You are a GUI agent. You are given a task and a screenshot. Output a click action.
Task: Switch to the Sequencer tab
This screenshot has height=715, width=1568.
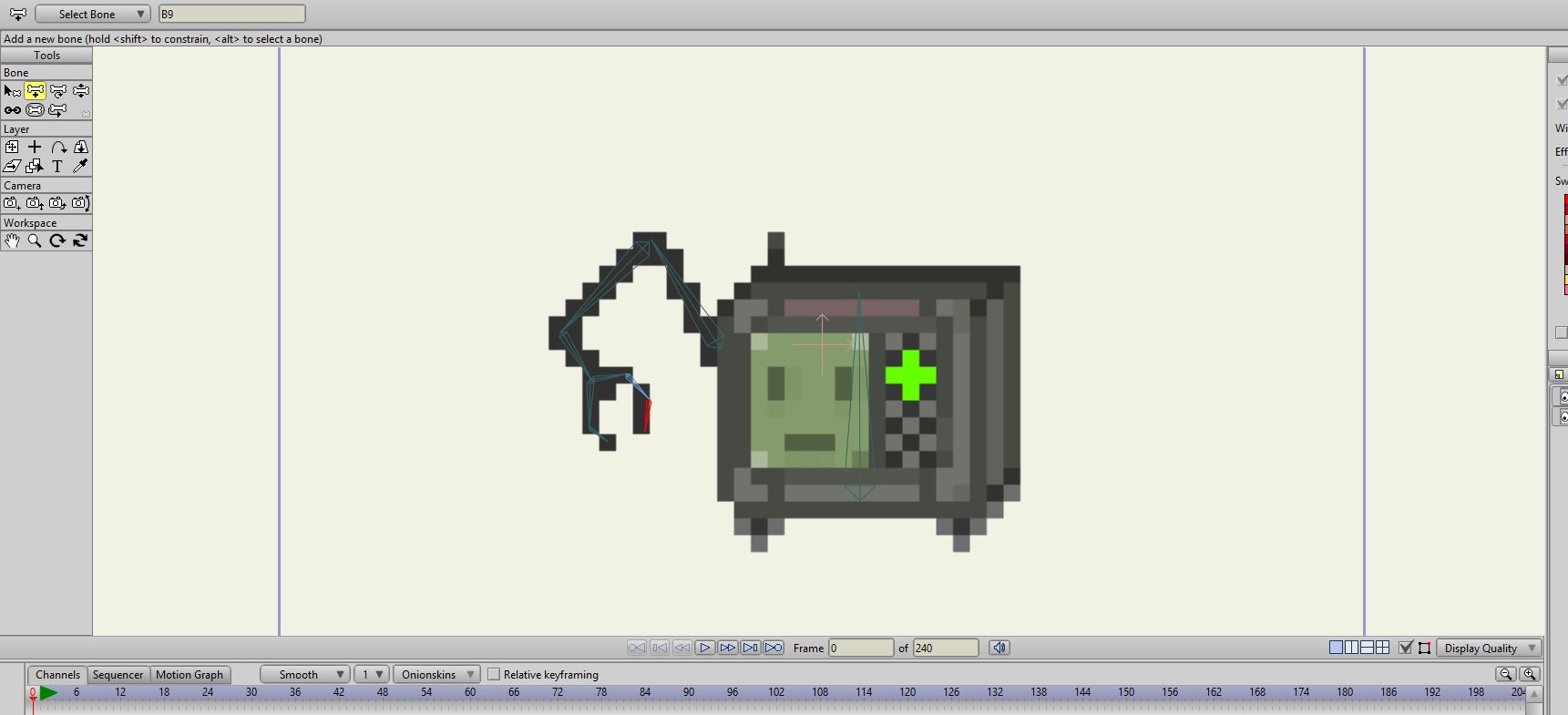(118, 675)
